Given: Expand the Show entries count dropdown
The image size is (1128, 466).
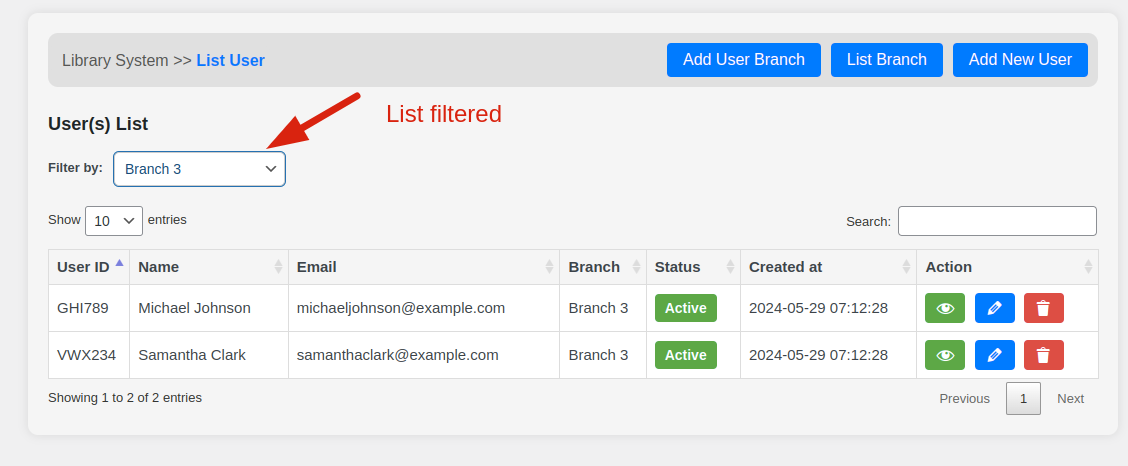Looking at the screenshot, I should coord(113,221).
